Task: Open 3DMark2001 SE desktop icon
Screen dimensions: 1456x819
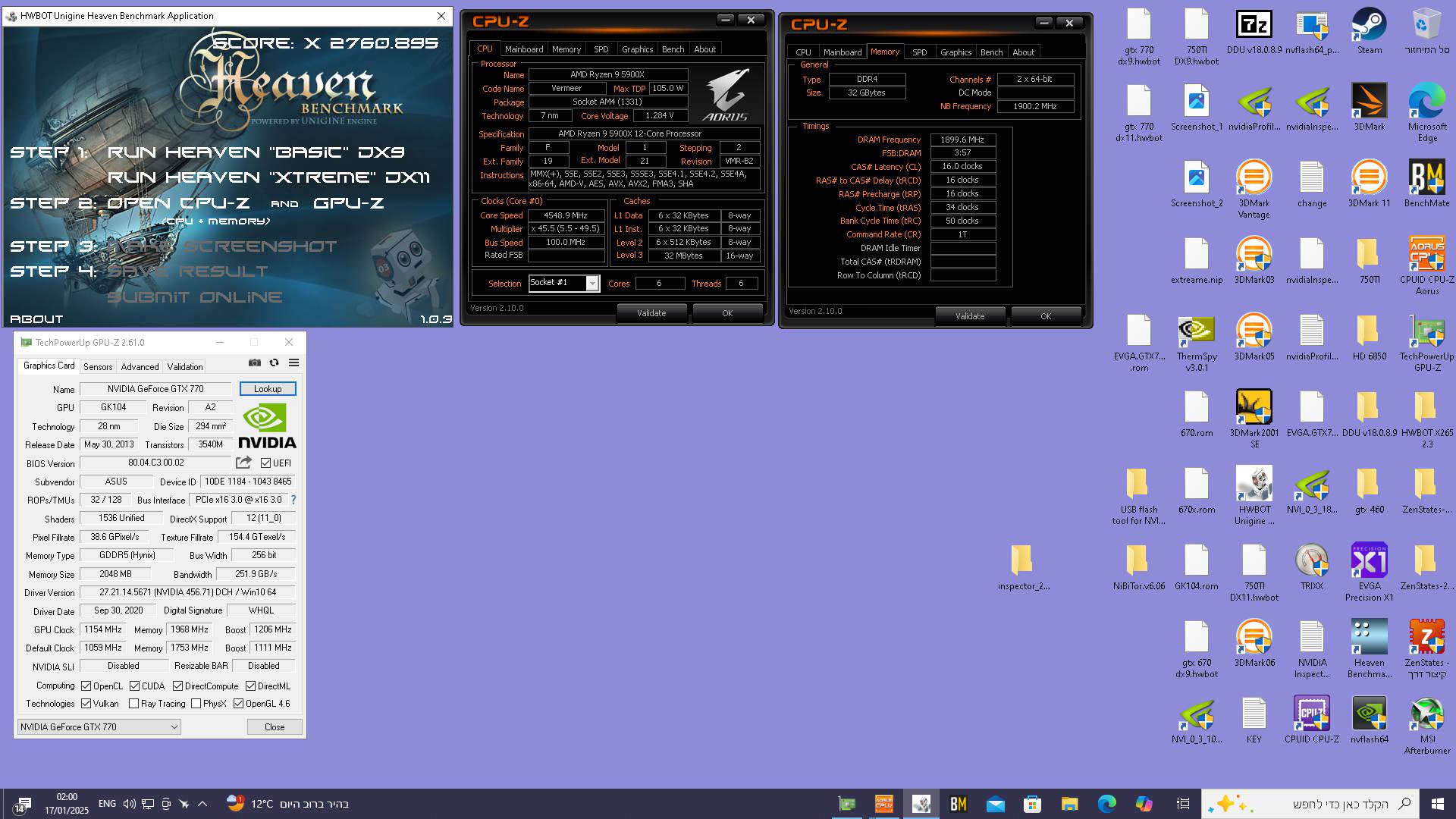Action: (1254, 420)
